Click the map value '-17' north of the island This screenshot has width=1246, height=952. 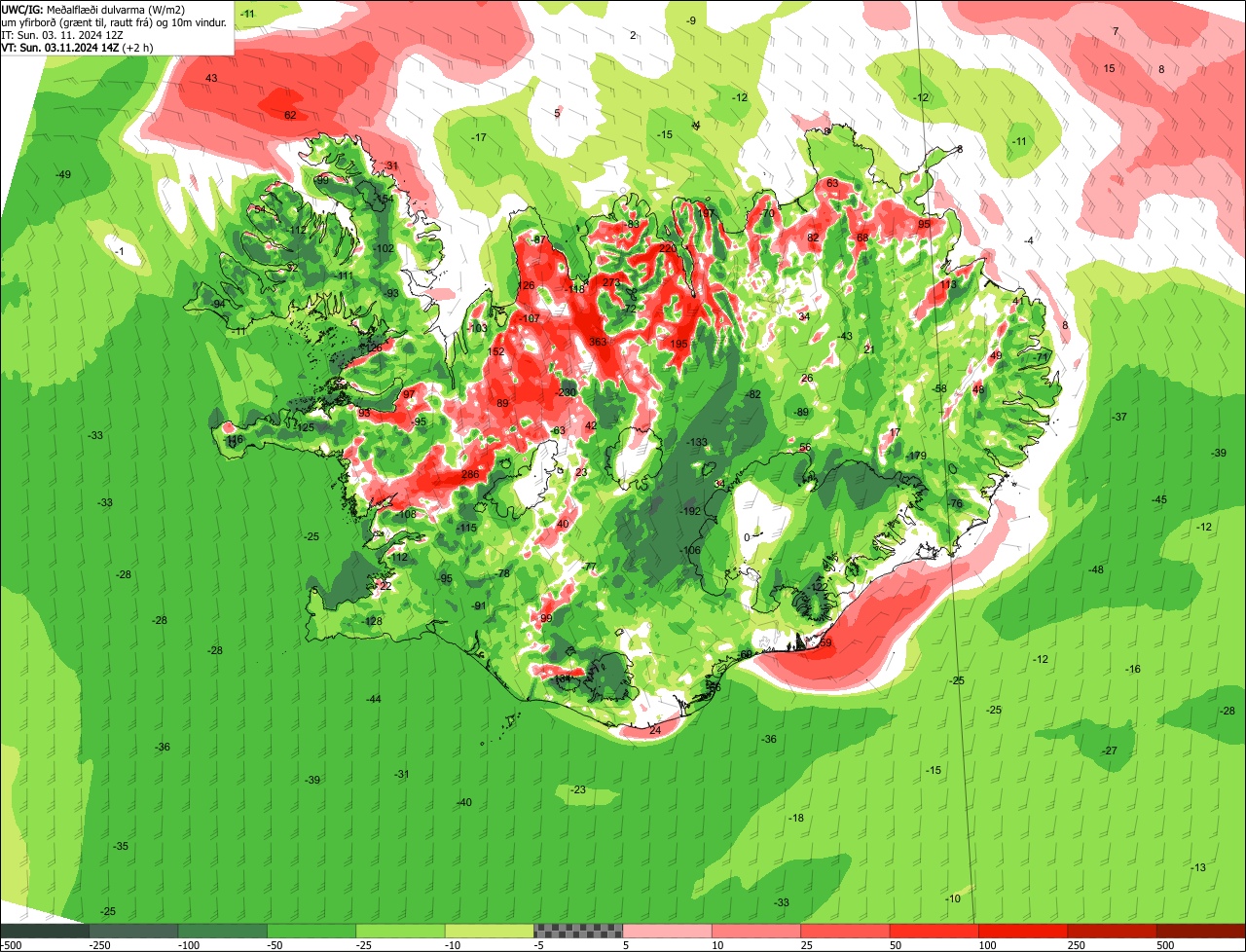pos(478,137)
